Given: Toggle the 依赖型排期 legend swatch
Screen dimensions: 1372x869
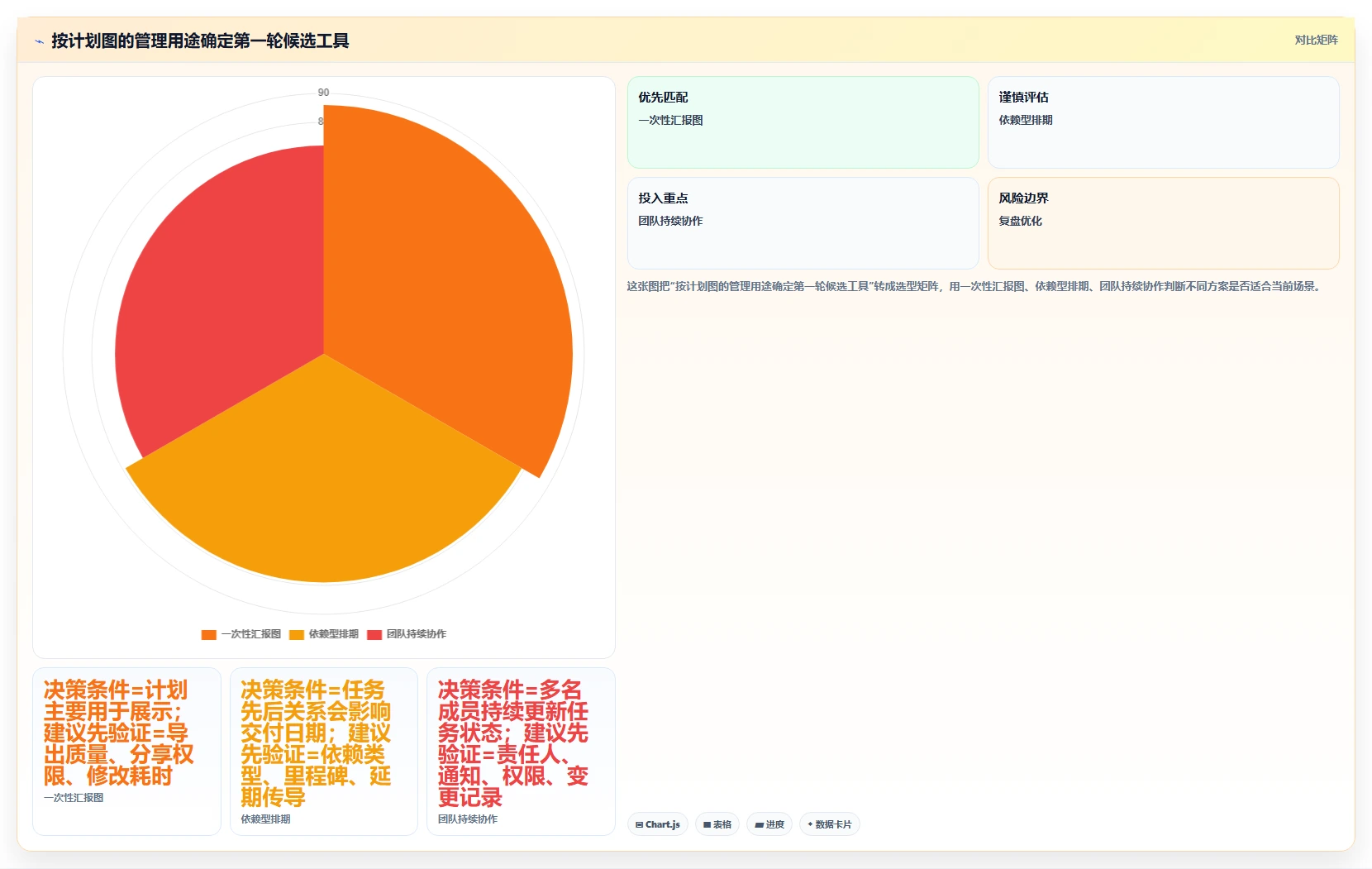Looking at the screenshot, I should point(297,634).
